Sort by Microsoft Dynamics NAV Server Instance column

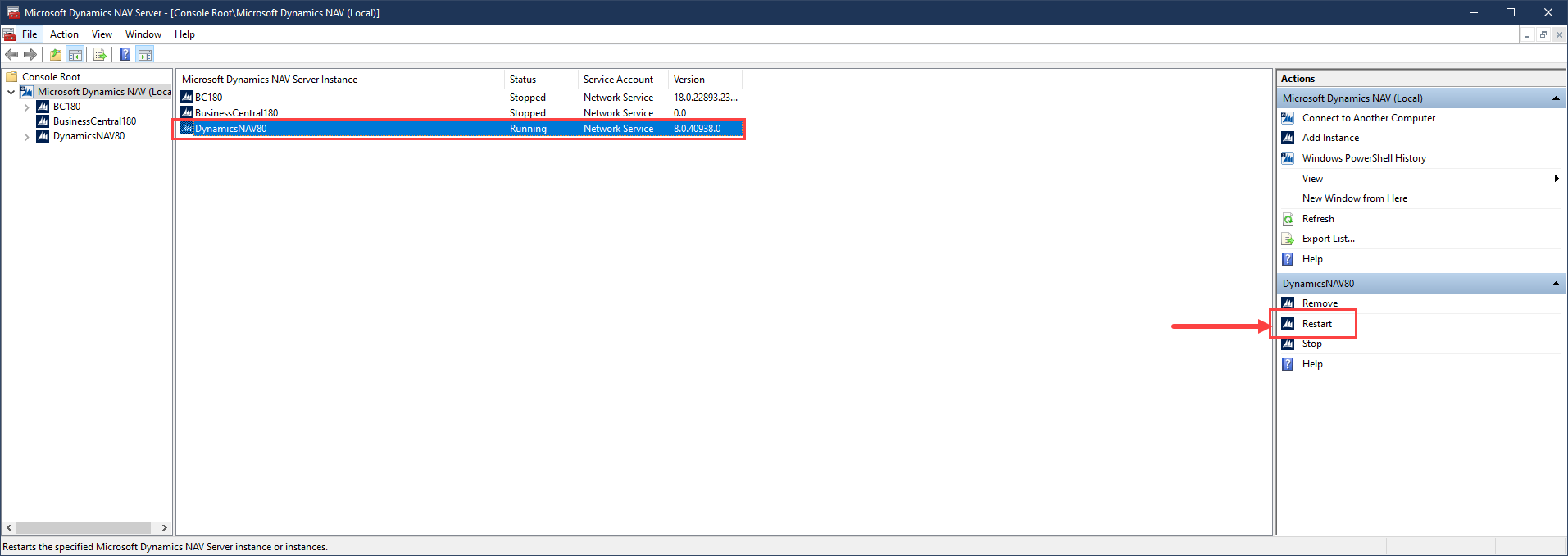340,80
